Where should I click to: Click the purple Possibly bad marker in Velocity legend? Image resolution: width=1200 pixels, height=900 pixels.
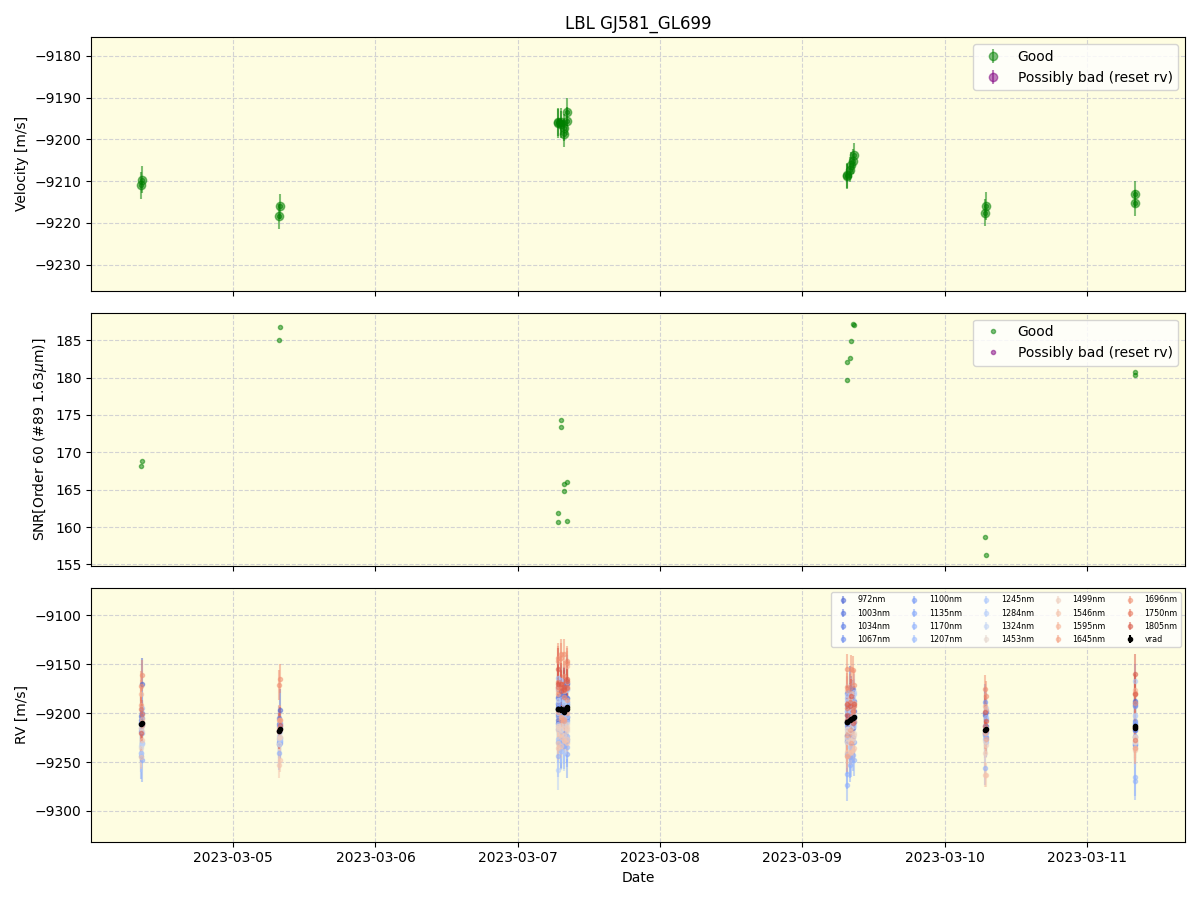pyautogui.click(x=993, y=77)
